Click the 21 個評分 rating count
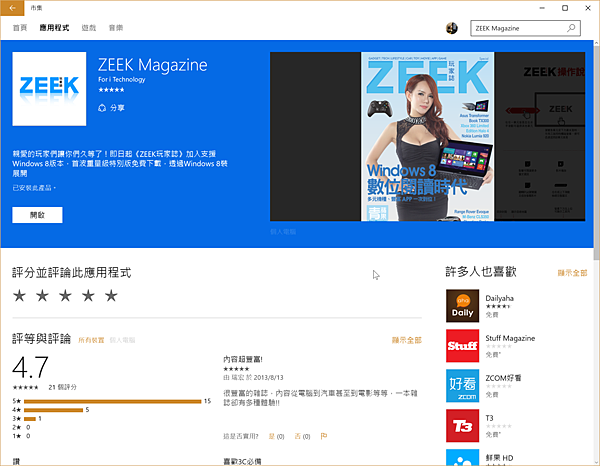 click(62, 387)
